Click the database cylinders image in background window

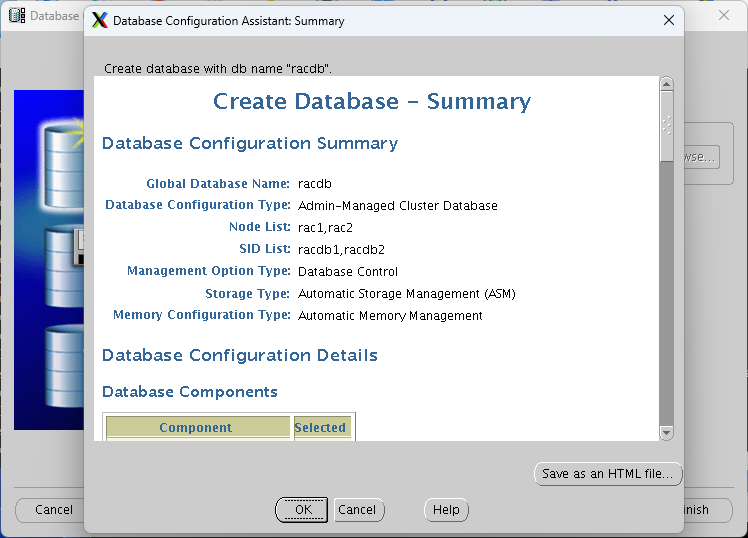point(49,260)
